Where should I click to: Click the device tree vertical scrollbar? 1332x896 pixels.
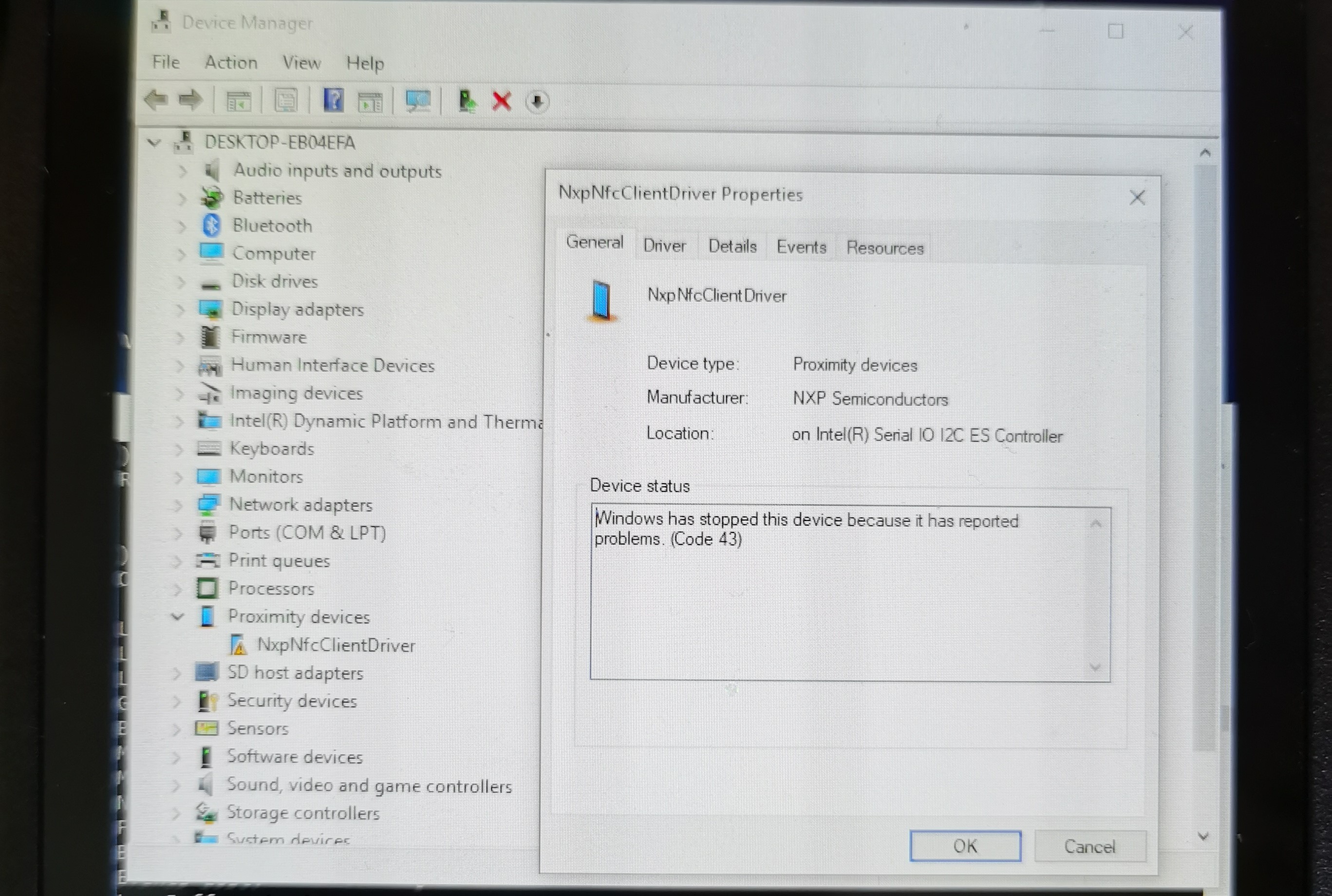[1204, 457]
